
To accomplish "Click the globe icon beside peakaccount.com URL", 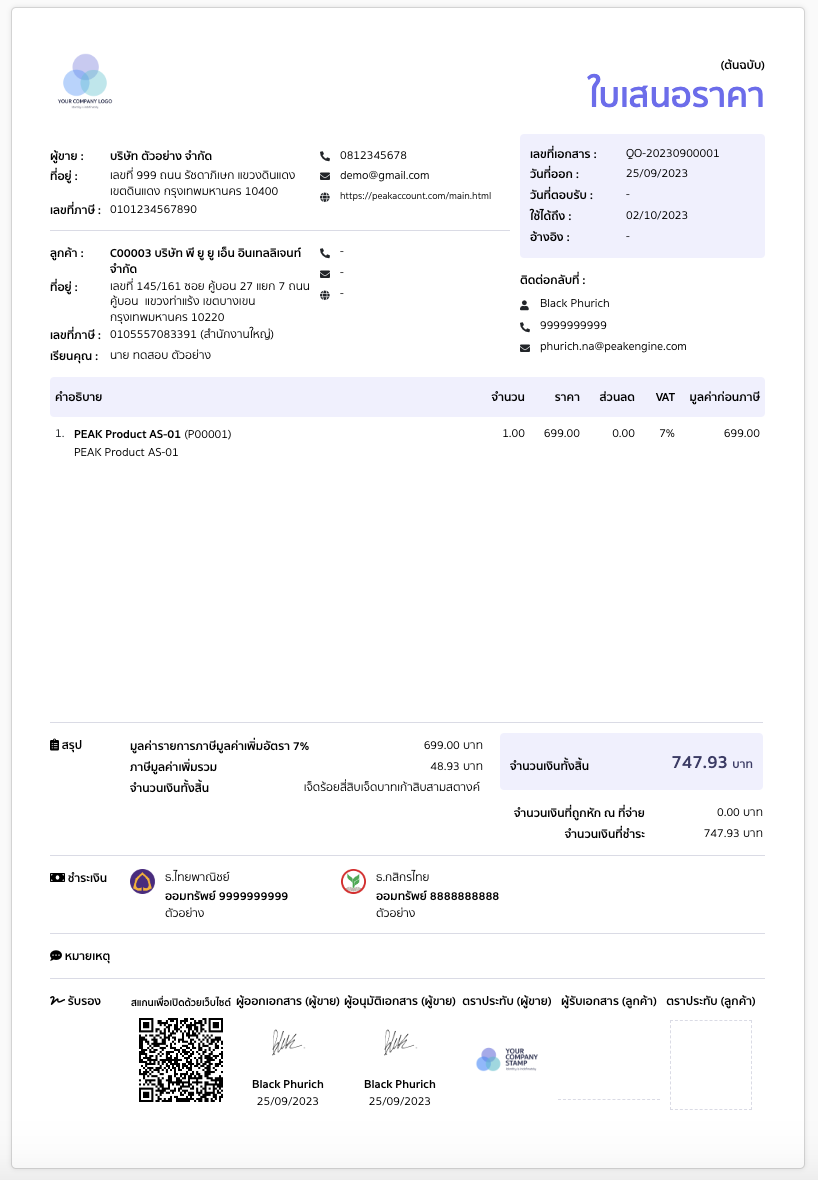I will pyautogui.click(x=324, y=197).
